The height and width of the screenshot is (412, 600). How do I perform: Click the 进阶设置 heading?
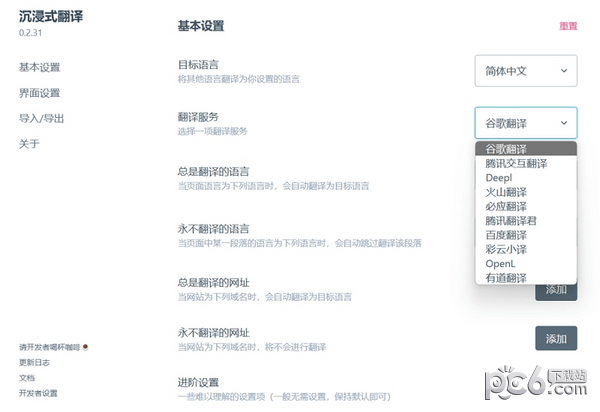coord(198,382)
